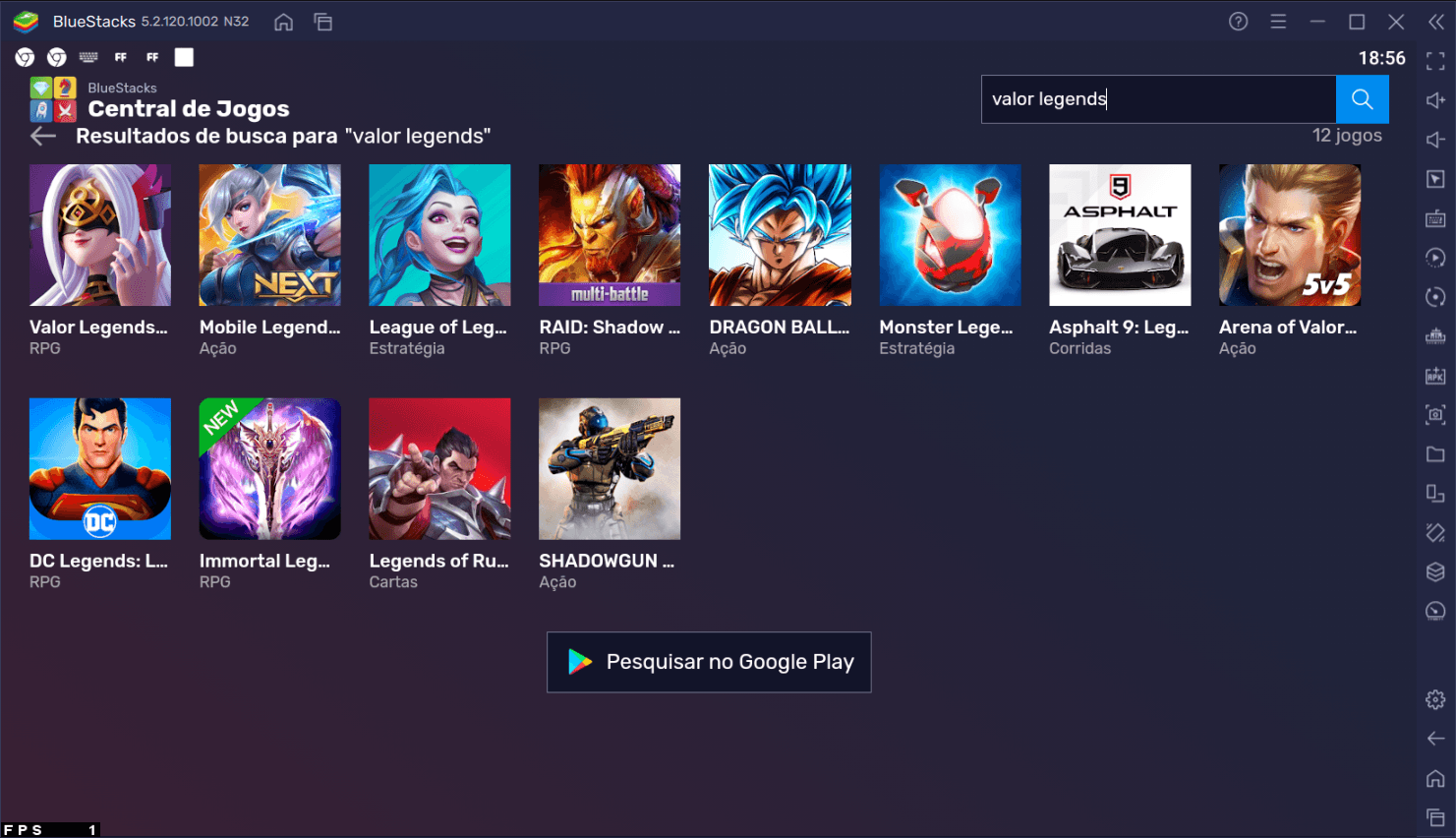Open RAID: Shadow Legends thumbnail
Viewport: 1456px width, 838px height.
[x=610, y=235]
